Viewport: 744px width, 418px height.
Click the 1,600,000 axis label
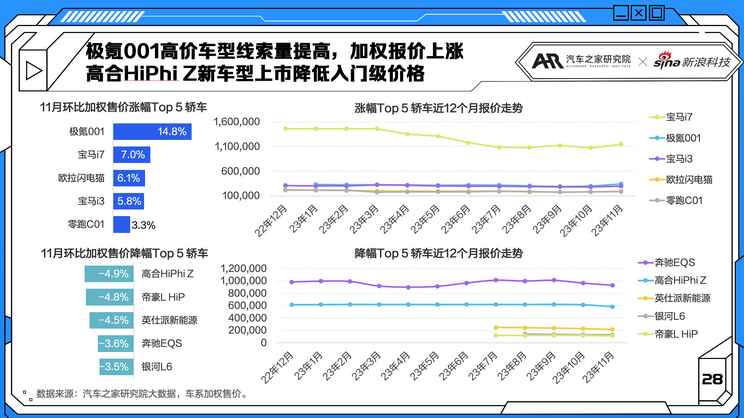click(x=236, y=122)
